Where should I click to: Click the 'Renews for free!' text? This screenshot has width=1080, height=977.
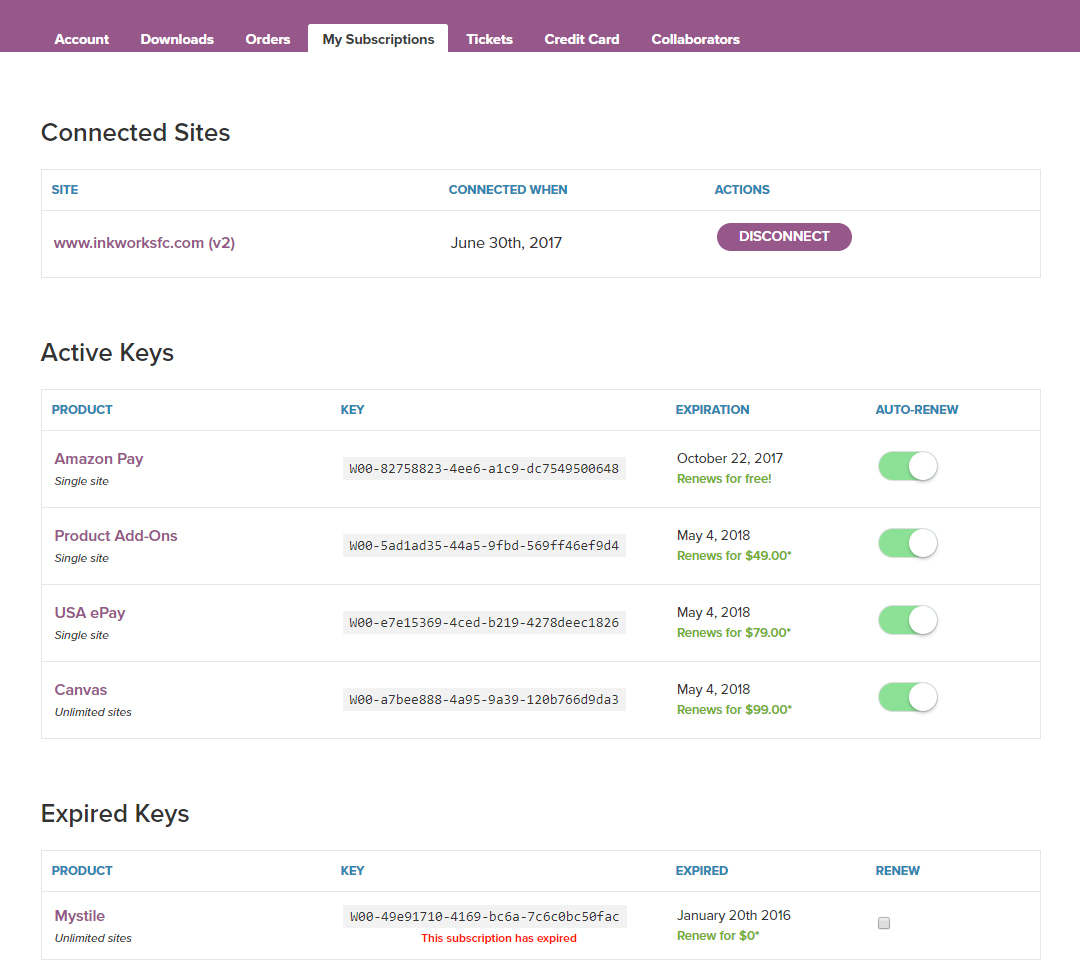tap(724, 479)
